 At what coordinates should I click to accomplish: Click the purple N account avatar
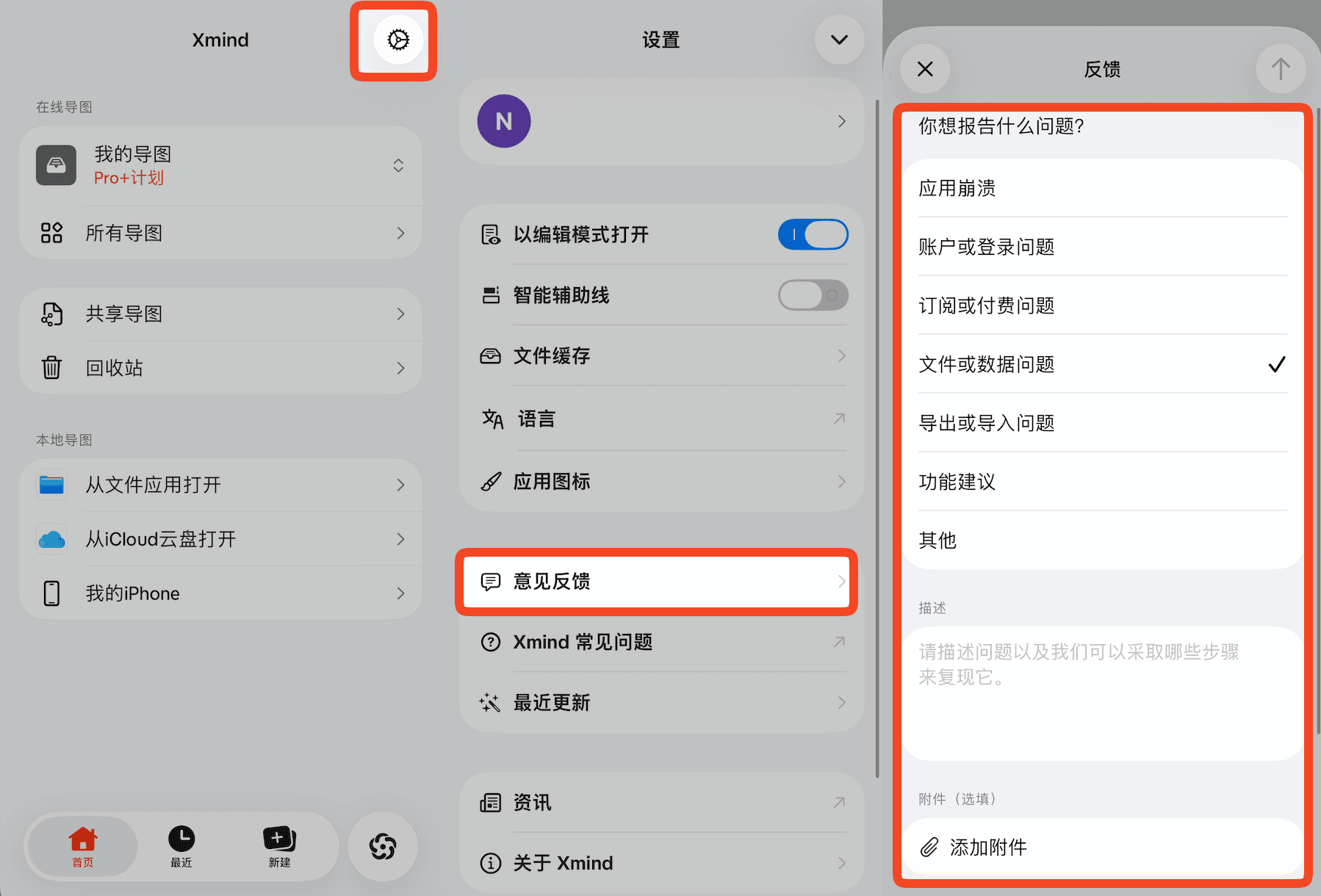click(504, 121)
